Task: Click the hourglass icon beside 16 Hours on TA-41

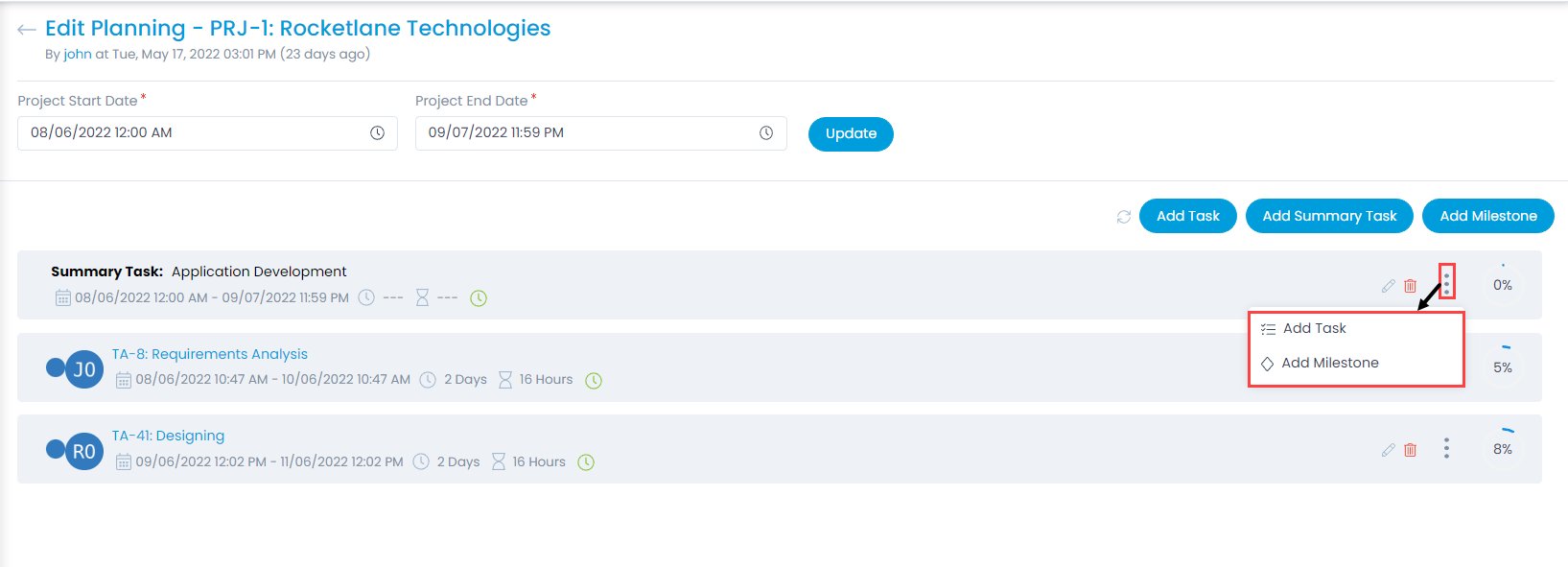Action: pyautogui.click(x=499, y=461)
